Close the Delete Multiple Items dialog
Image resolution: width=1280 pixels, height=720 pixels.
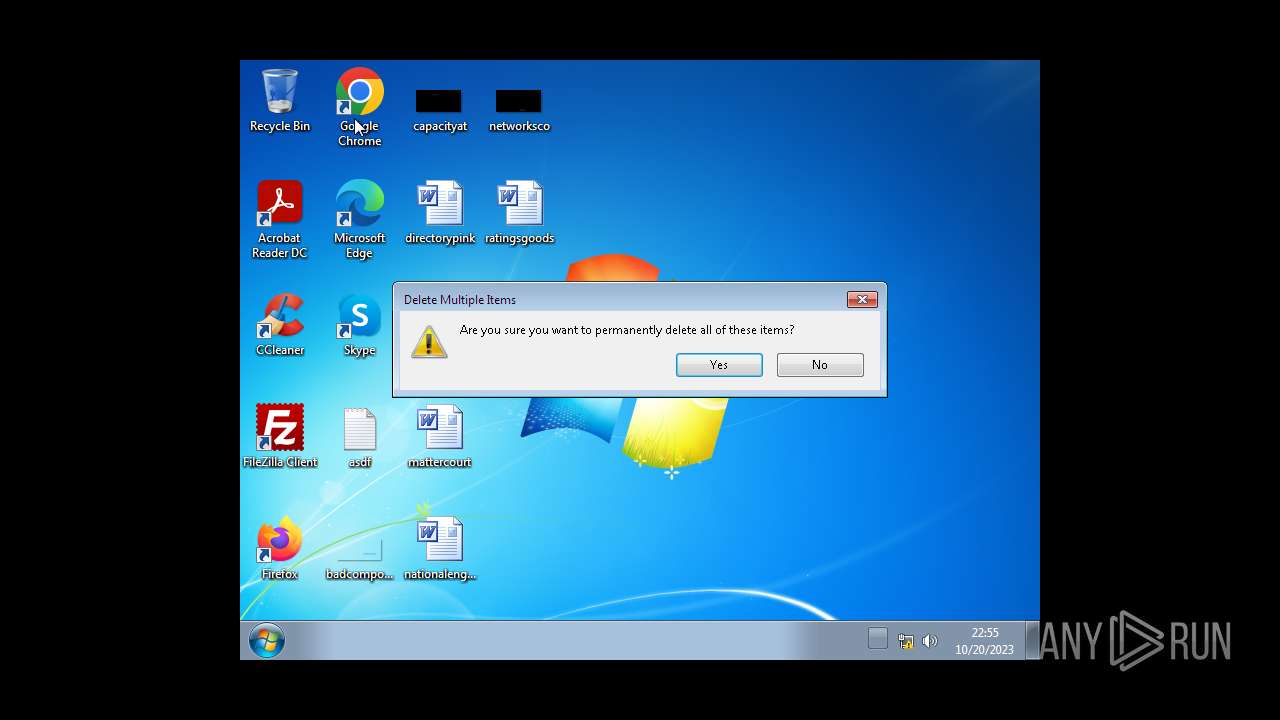click(862, 299)
